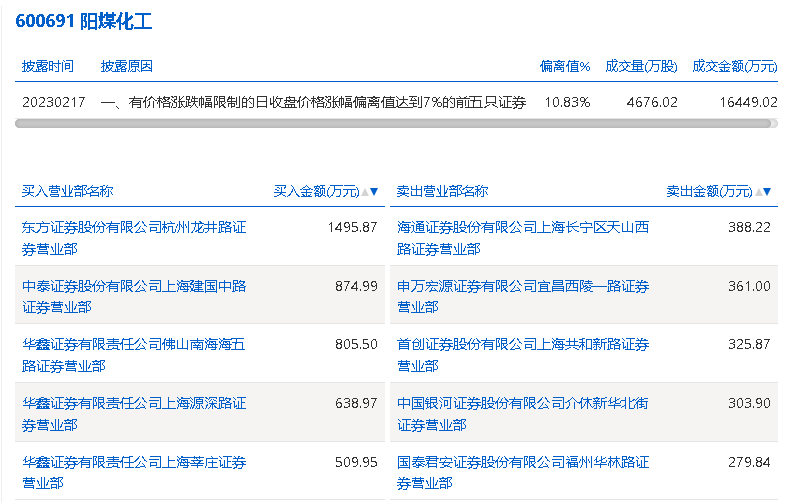Click the 成交量(万股) column header
Image resolution: width=785 pixels, height=503 pixels.
point(641,66)
